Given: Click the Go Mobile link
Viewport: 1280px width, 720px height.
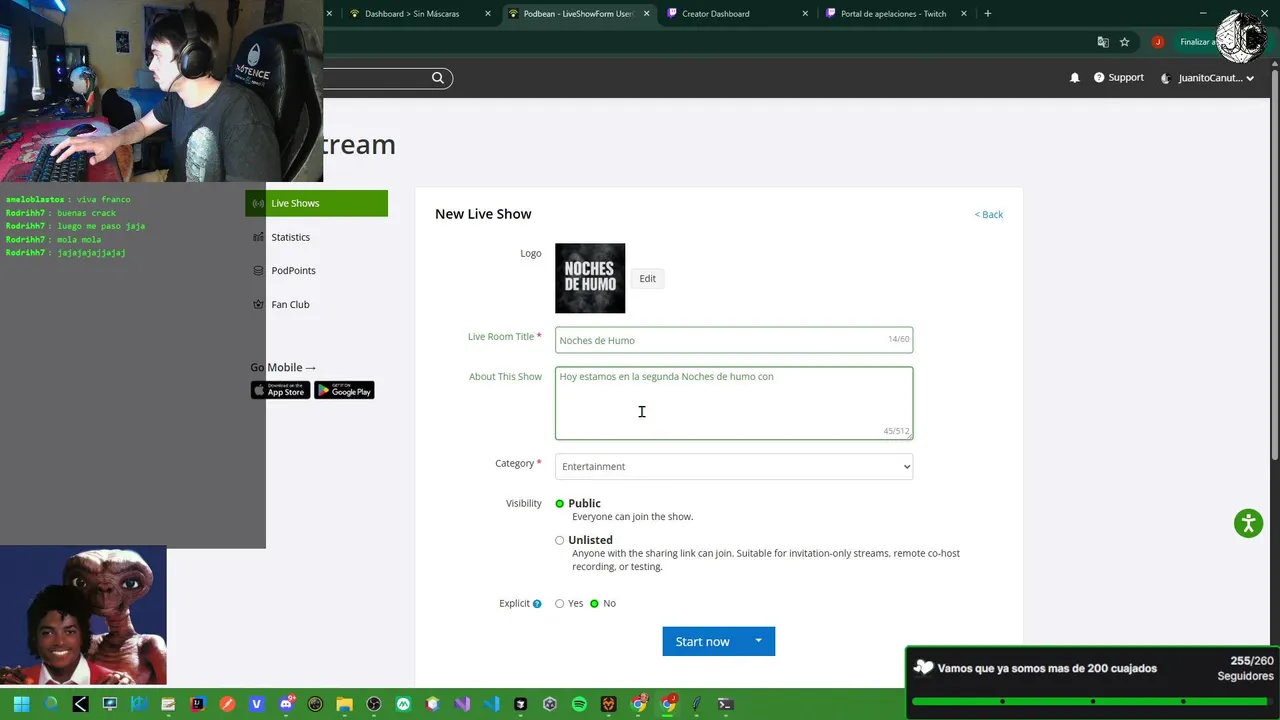Looking at the screenshot, I should tap(283, 367).
